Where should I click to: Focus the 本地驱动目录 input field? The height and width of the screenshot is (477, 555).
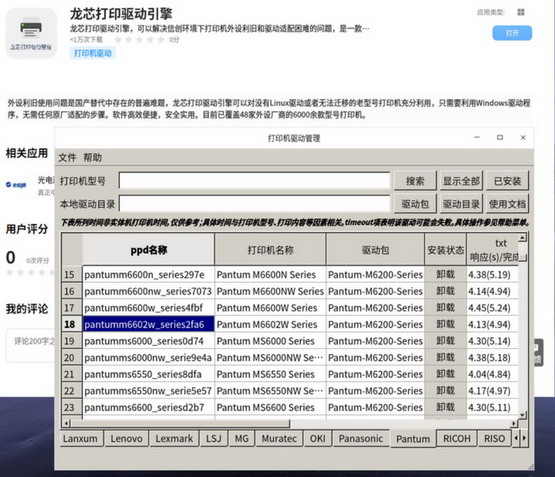[254, 204]
